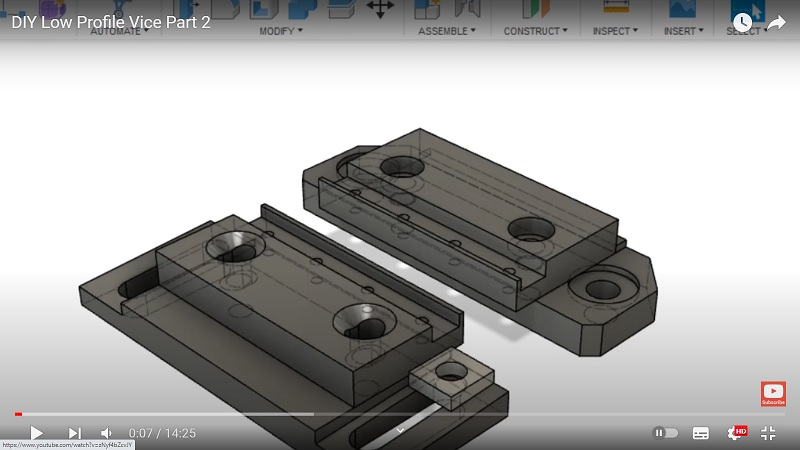Turn on subtitles/closed captions
800x450 pixels.
pos(701,433)
